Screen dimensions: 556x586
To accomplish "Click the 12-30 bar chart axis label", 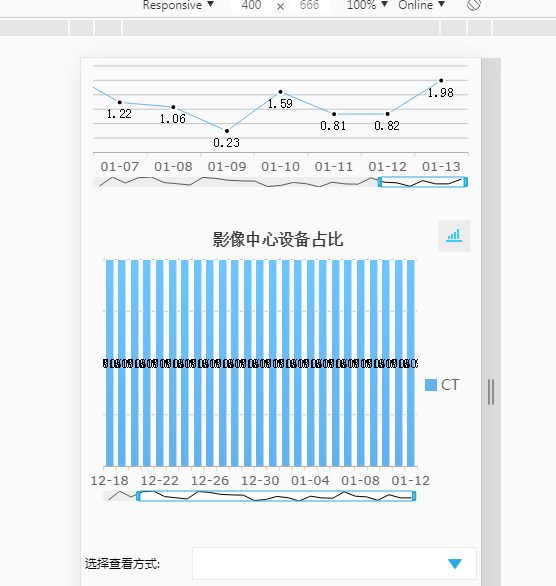I will point(260,481).
